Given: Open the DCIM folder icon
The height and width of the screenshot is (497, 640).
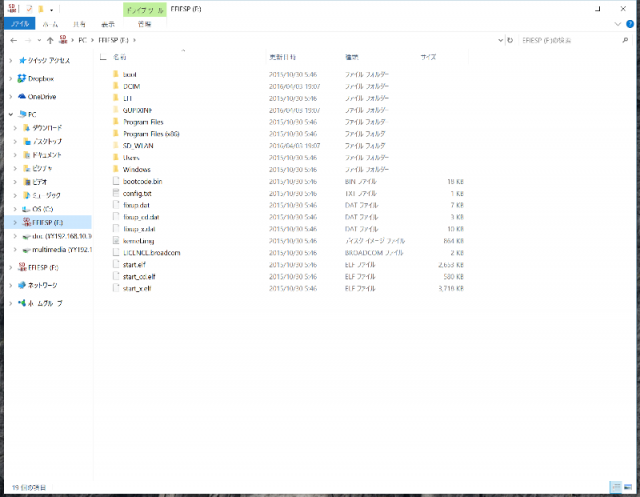Looking at the screenshot, I should [x=116, y=86].
